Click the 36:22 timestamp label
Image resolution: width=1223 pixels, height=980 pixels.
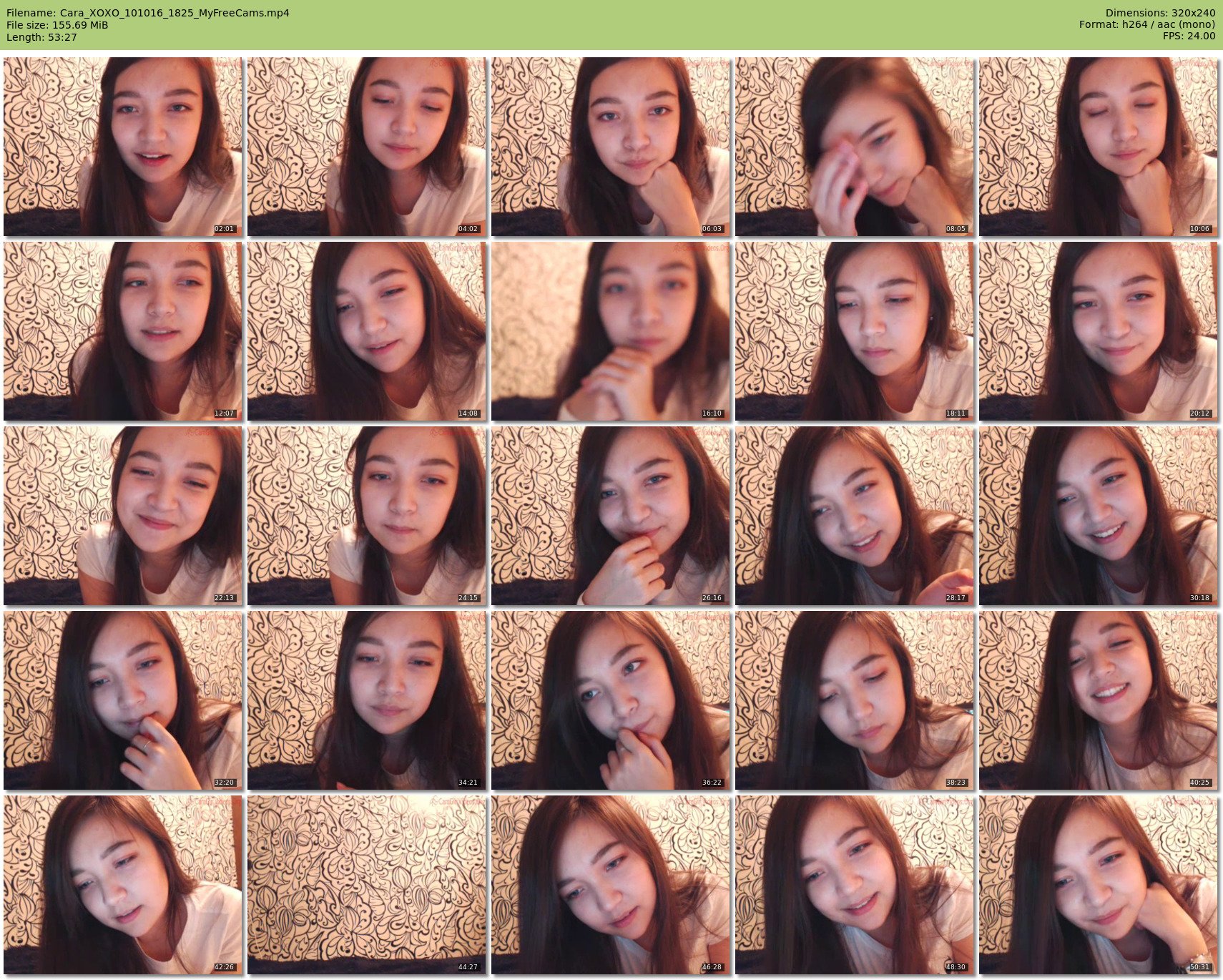tap(712, 783)
